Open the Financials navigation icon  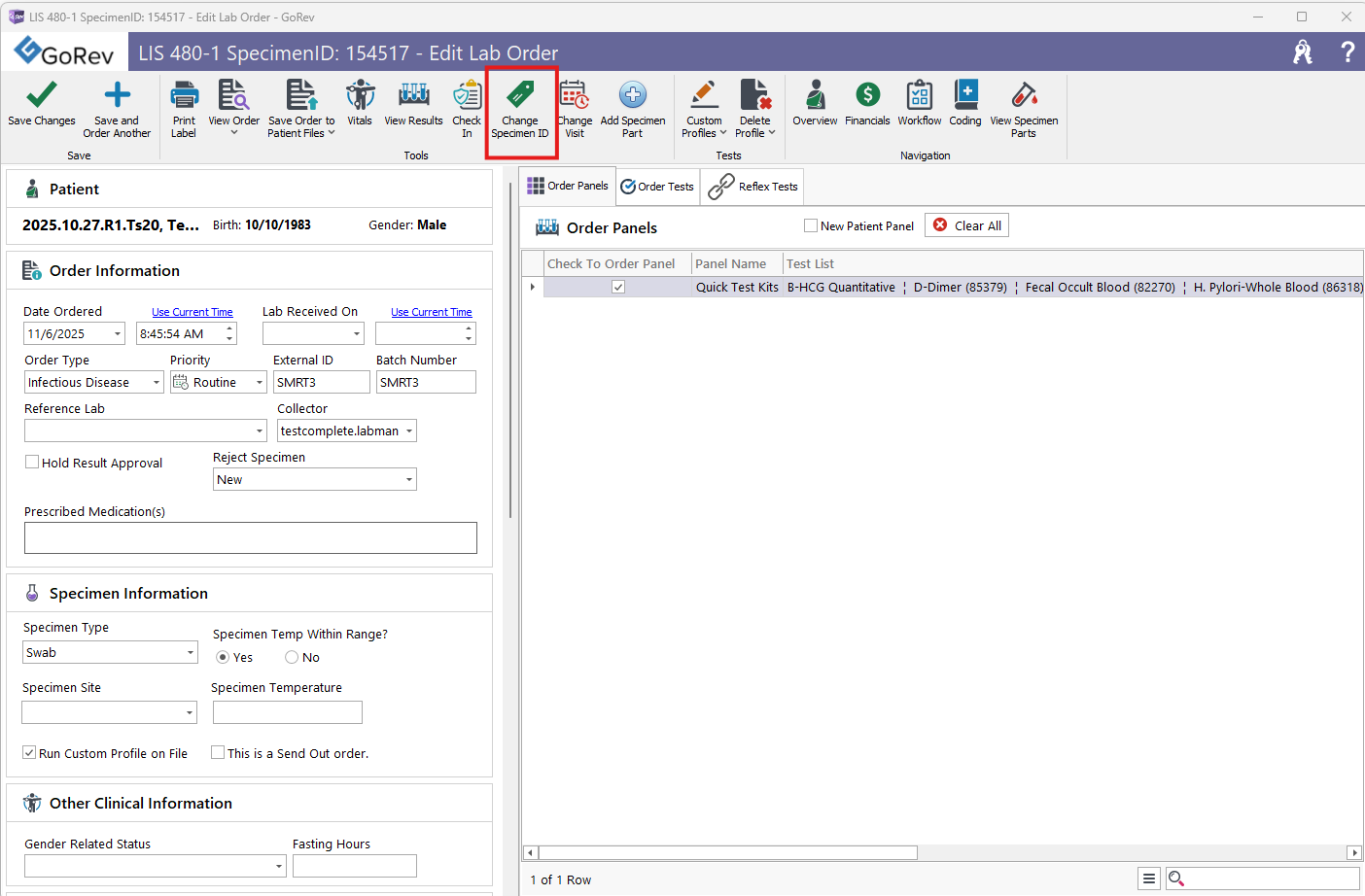pyautogui.click(x=867, y=96)
